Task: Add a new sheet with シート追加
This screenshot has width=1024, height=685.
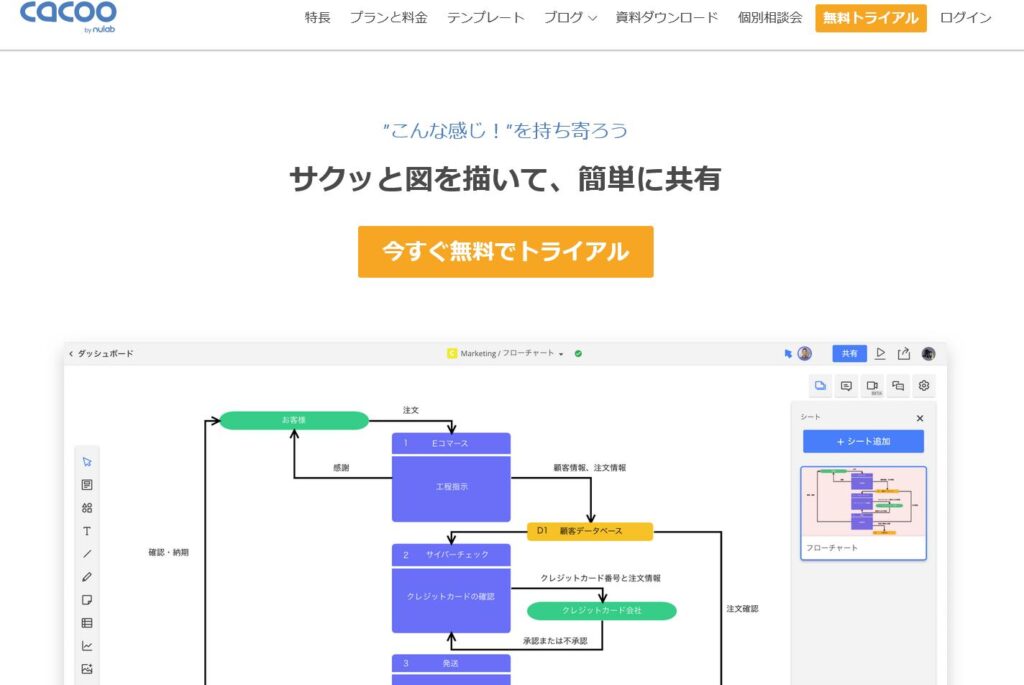Action: click(864, 440)
